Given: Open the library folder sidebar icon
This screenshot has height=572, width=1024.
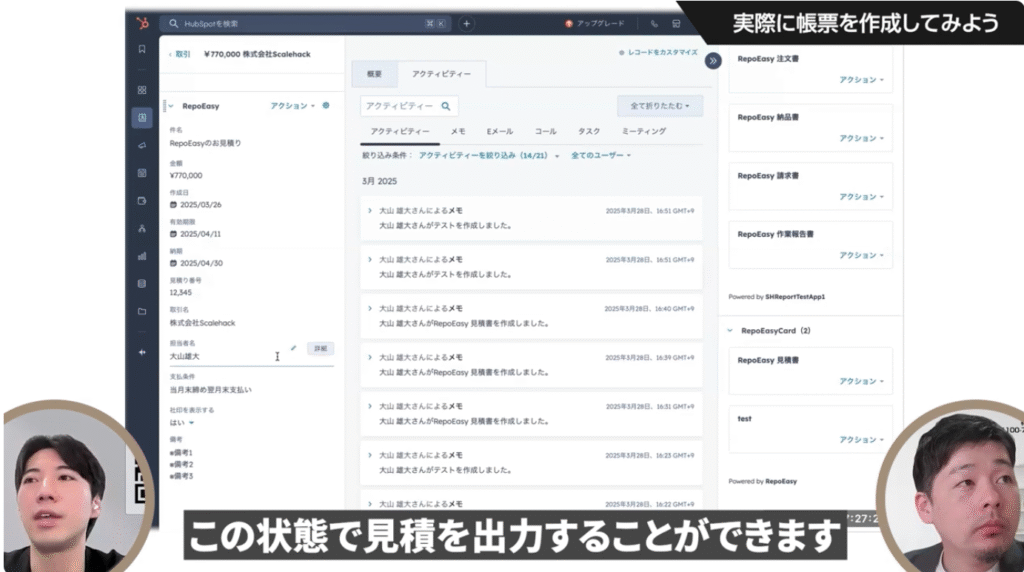Looking at the screenshot, I should (142, 311).
